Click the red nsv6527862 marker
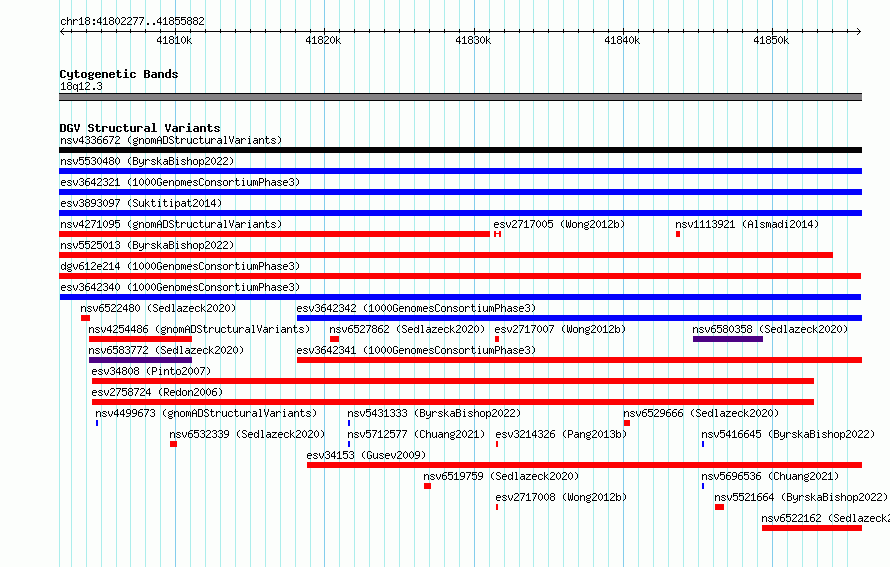 334,339
